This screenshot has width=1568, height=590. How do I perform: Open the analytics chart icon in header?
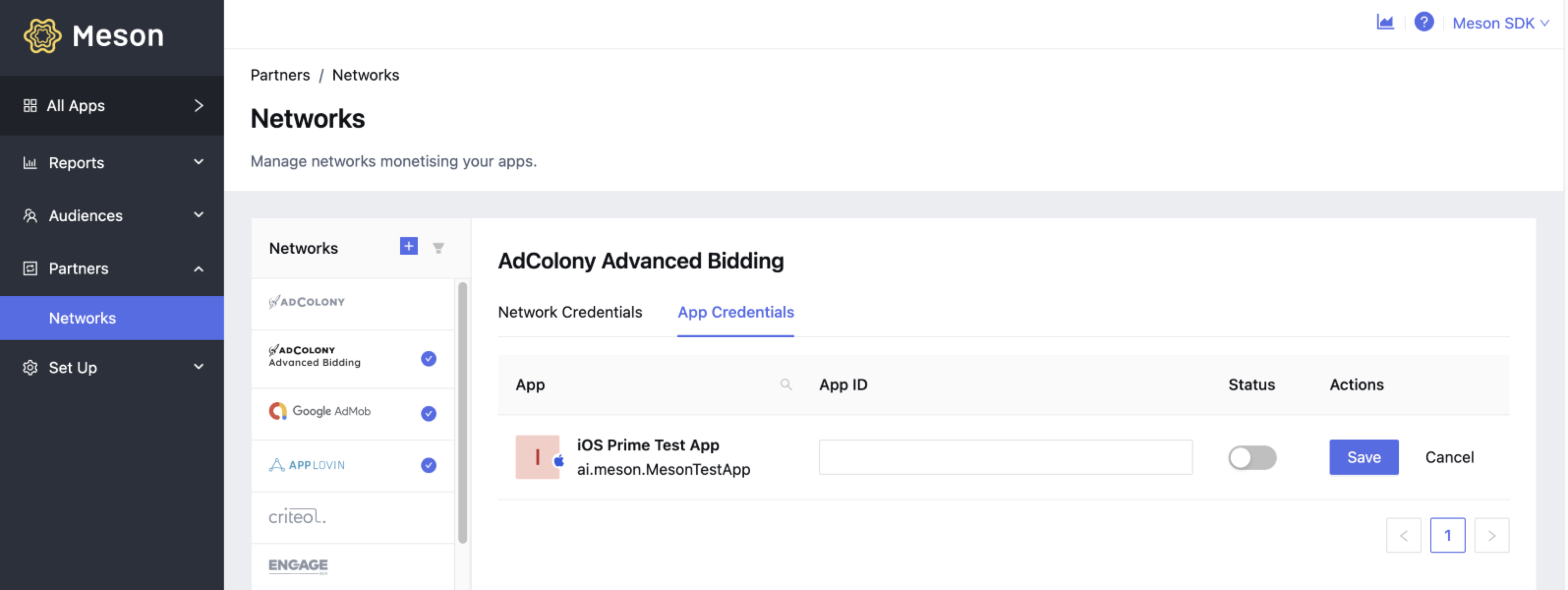coord(1385,23)
